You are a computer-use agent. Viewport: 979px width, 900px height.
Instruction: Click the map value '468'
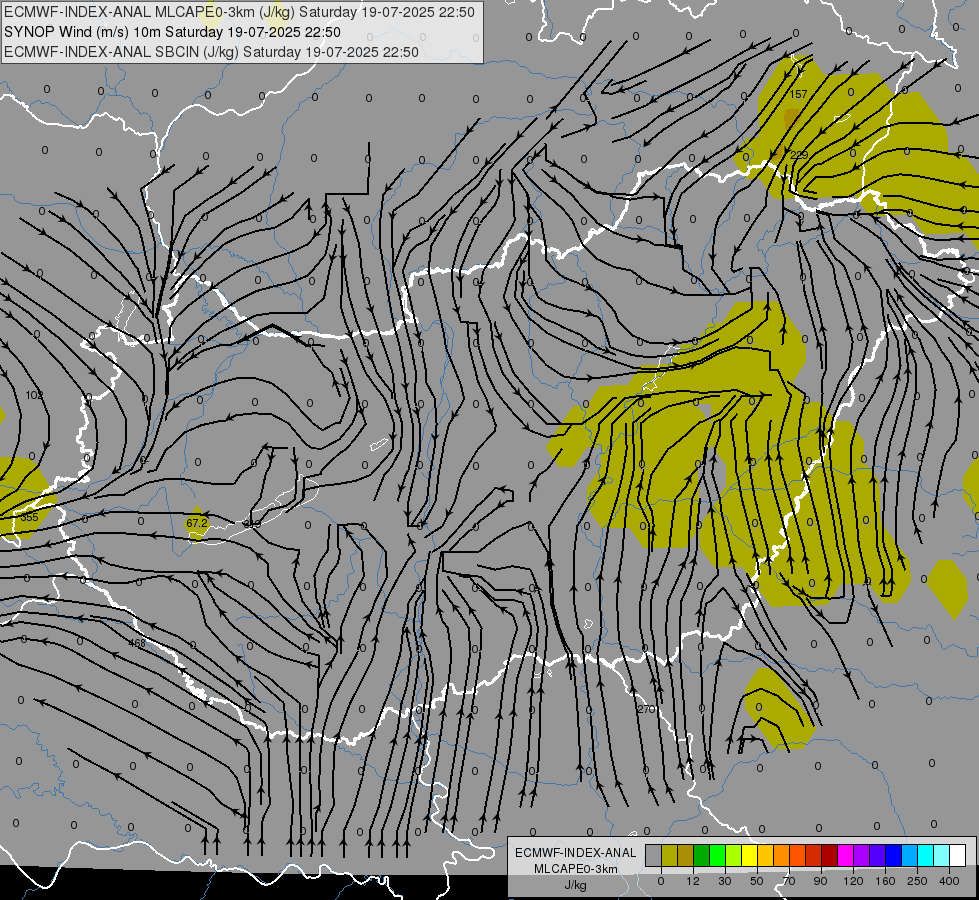click(137, 643)
